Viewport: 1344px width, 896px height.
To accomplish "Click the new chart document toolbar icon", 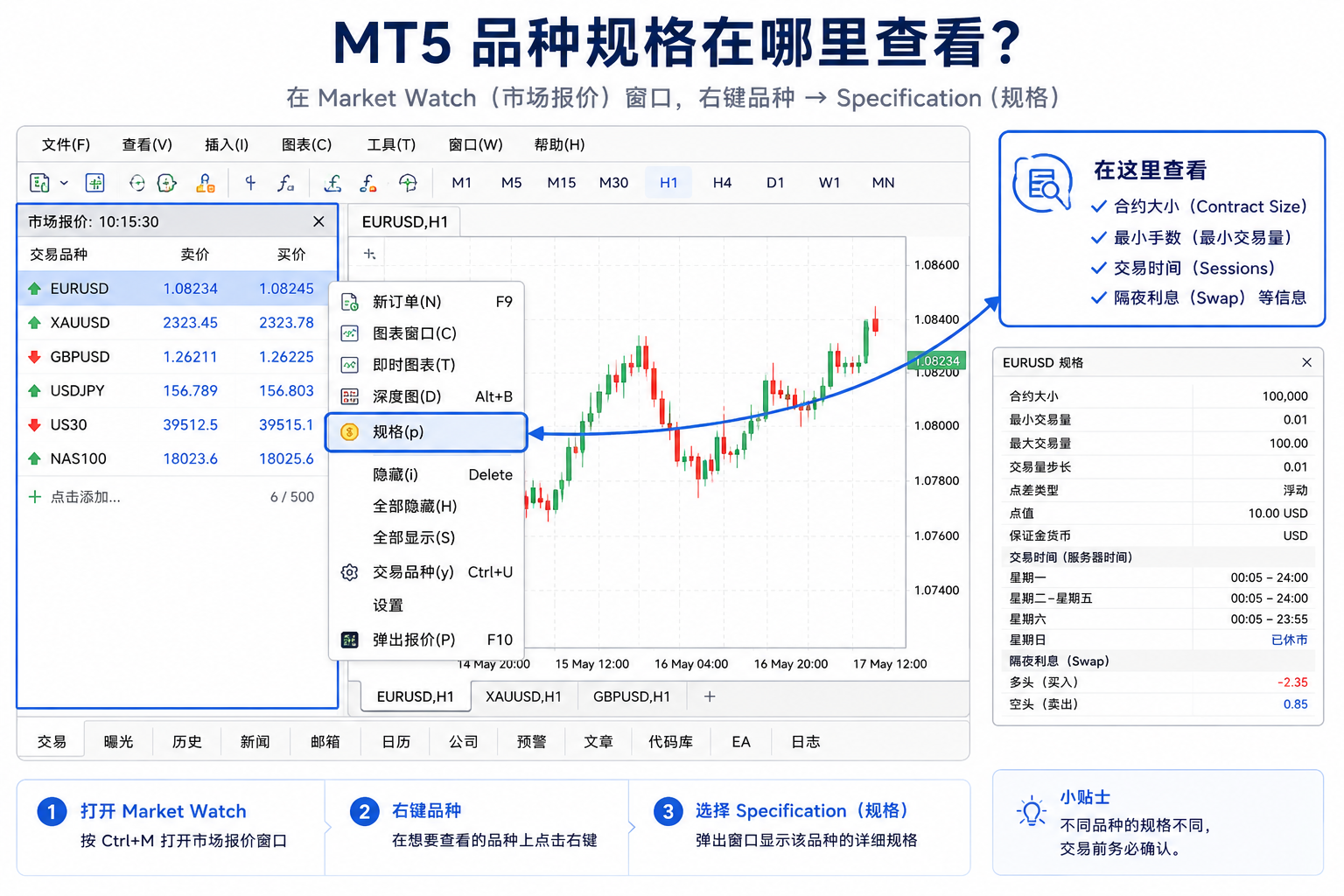I will click(39, 183).
